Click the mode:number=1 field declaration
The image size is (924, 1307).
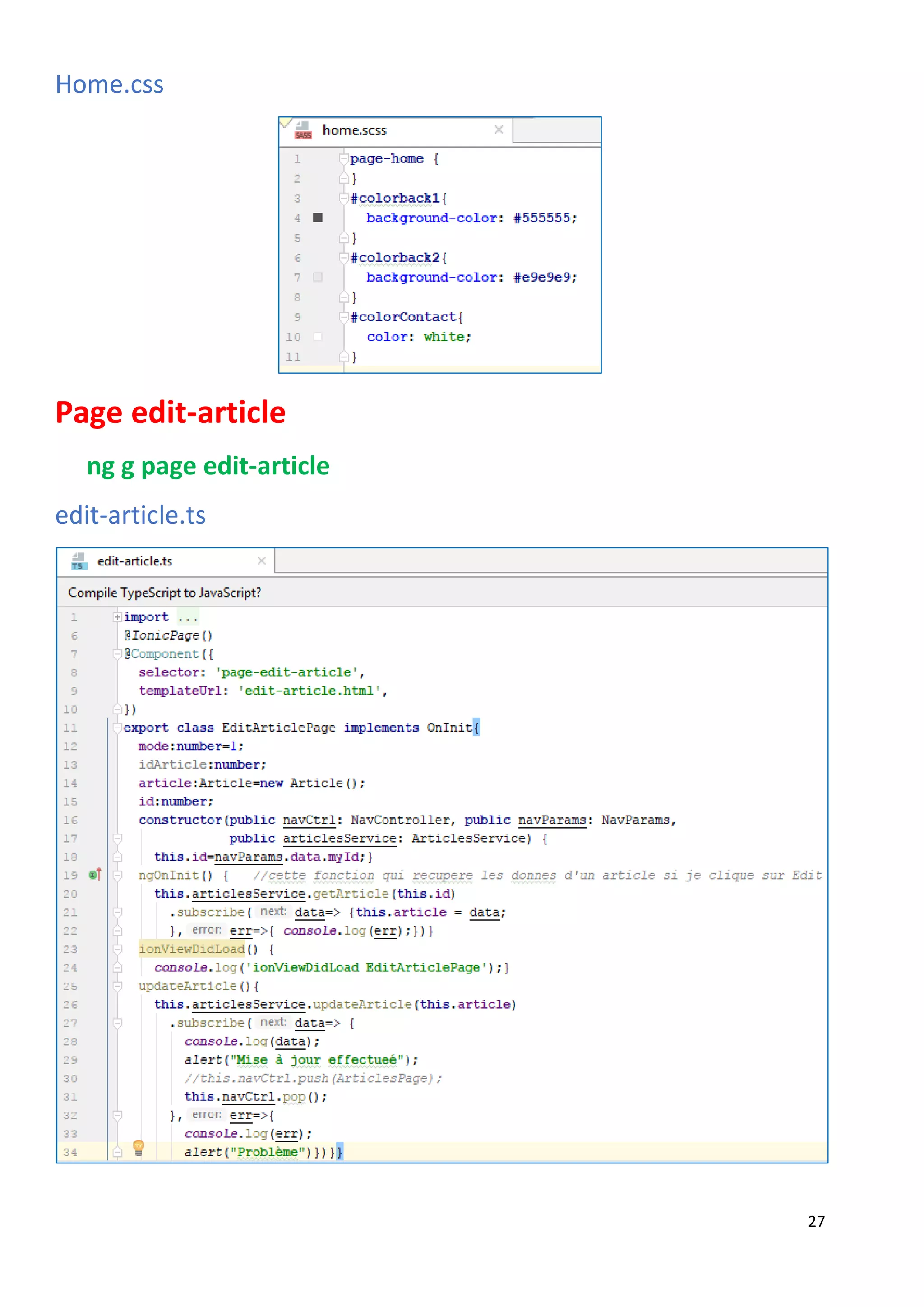pyautogui.click(x=190, y=746)
